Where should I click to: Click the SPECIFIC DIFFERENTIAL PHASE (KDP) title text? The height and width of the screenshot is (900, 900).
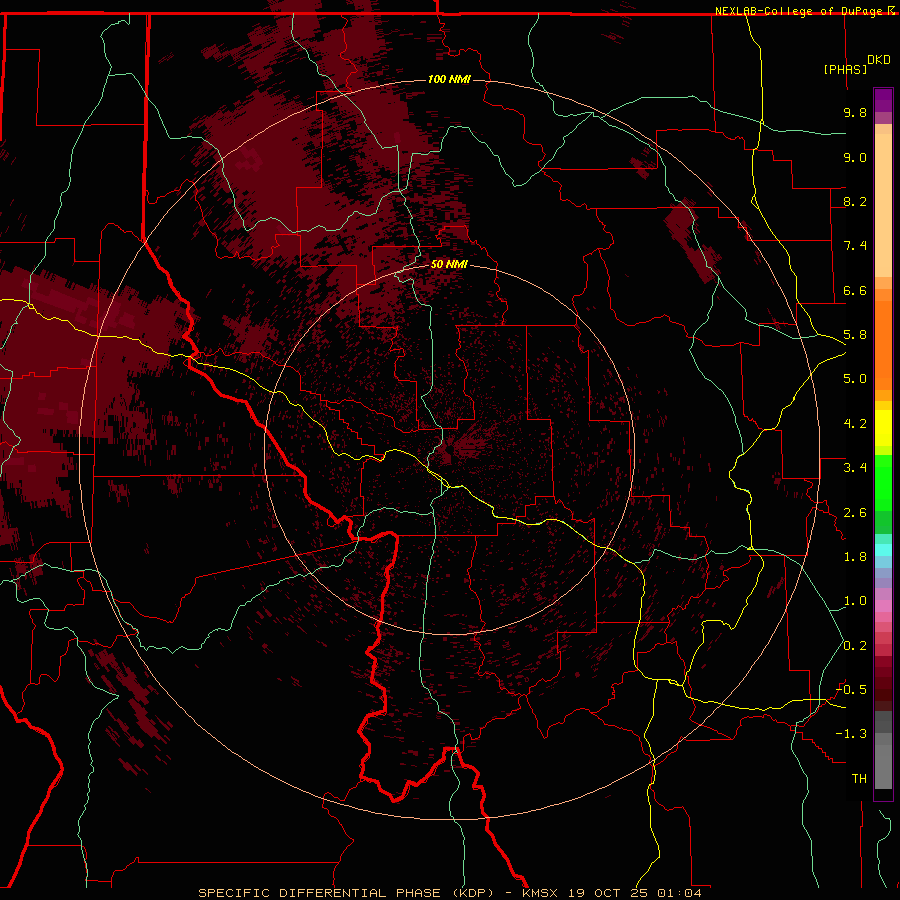coord(346,893)
